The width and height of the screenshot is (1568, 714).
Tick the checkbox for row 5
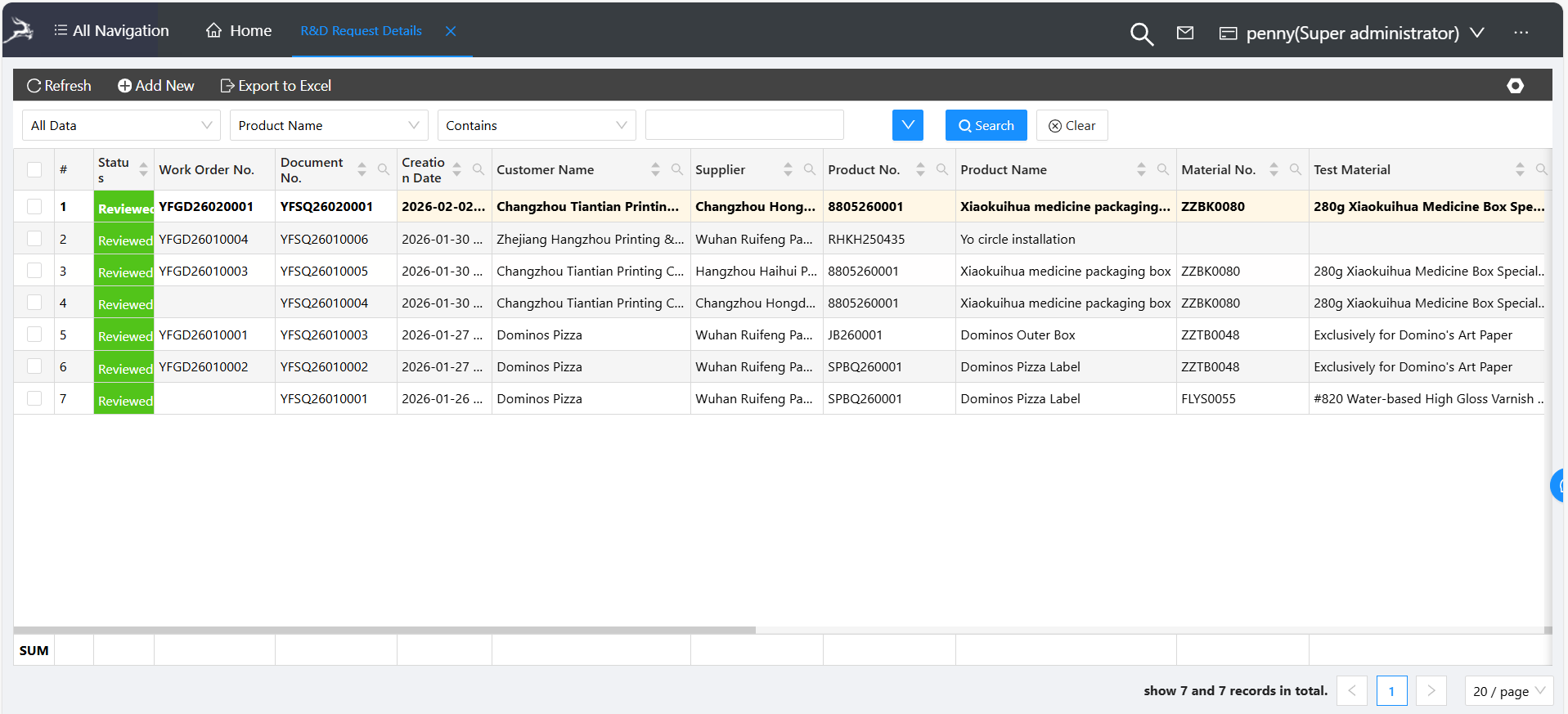(34, 335)
